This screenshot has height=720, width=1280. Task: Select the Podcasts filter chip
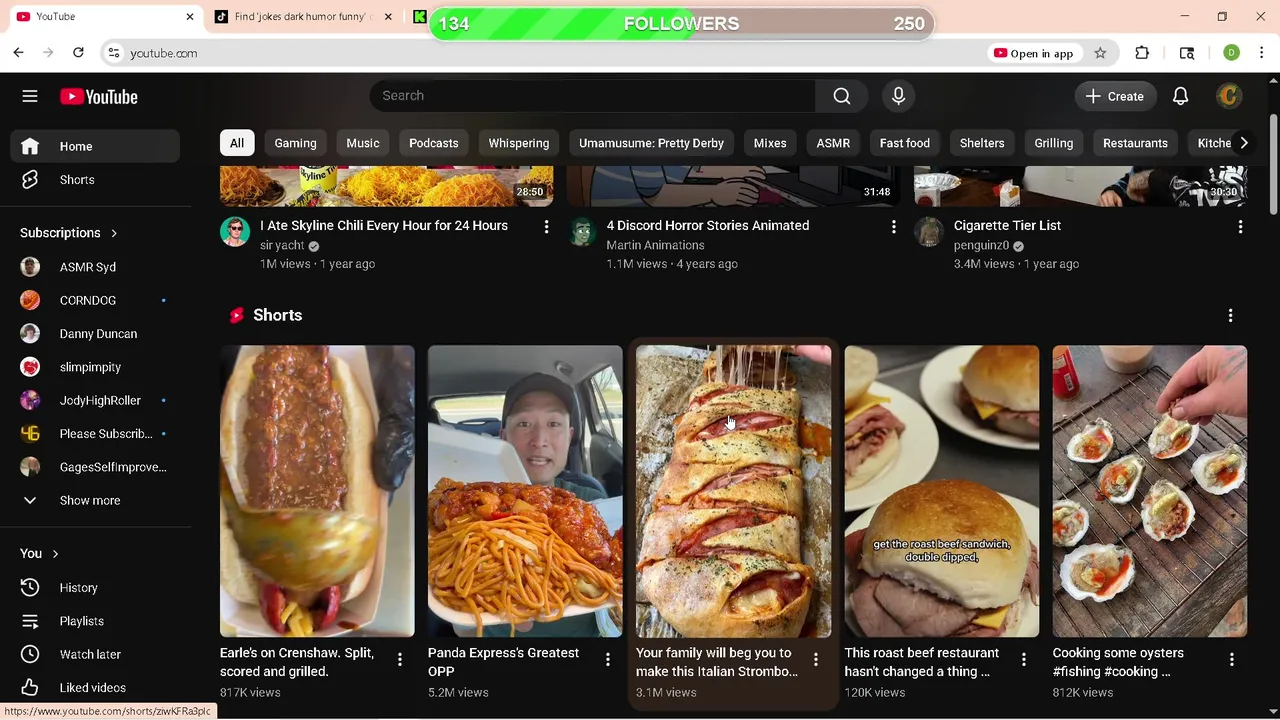[434, 143]
